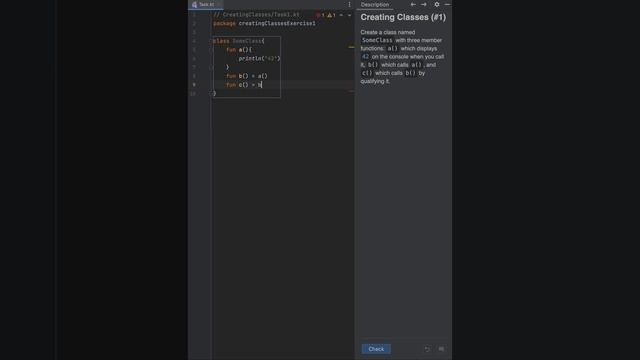Go to the next task arrow
The image size is (640, 360).
pos(424,4)
